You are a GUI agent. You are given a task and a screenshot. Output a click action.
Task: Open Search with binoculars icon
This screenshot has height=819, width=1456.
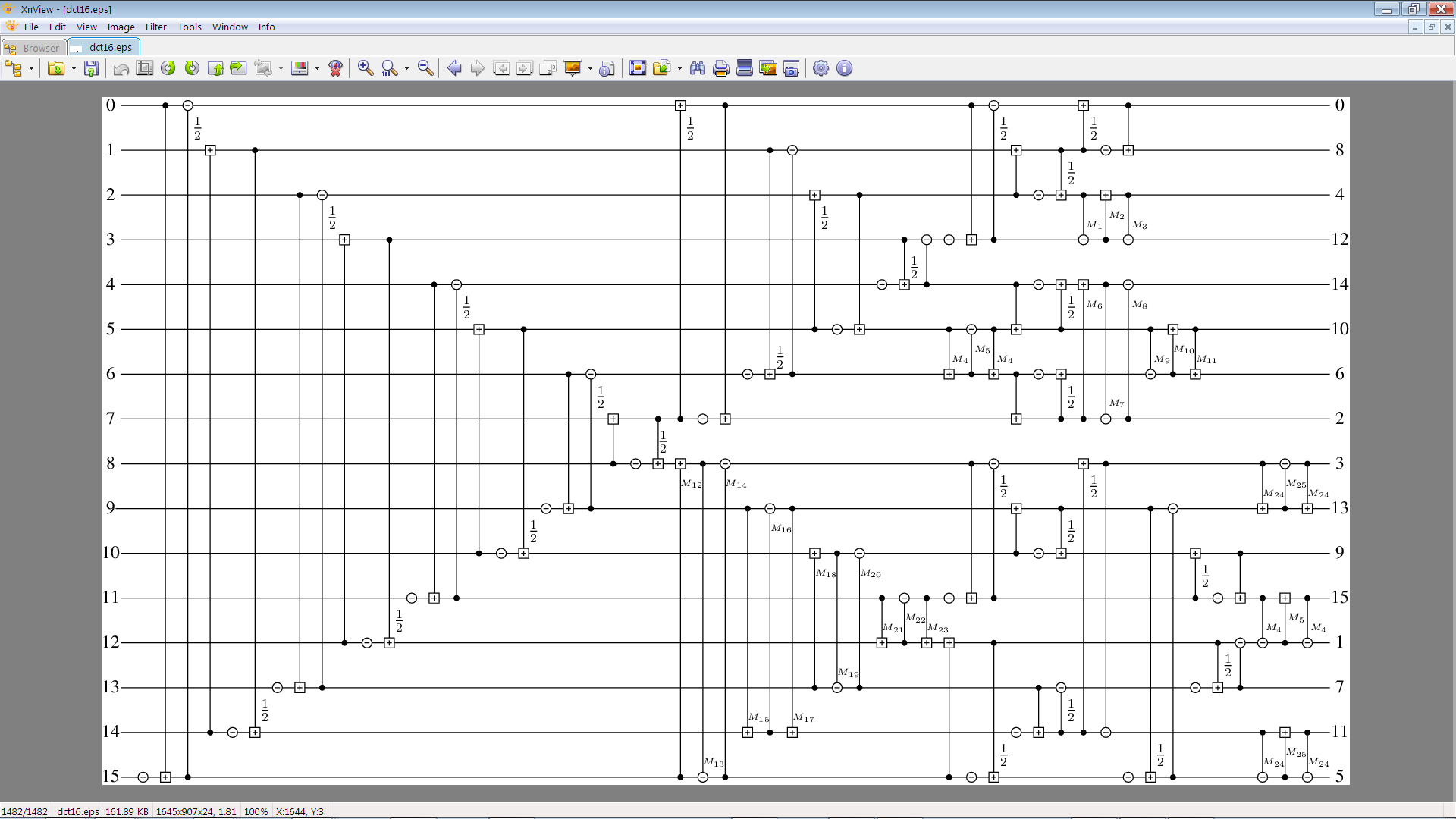click(x=698, y=69)
